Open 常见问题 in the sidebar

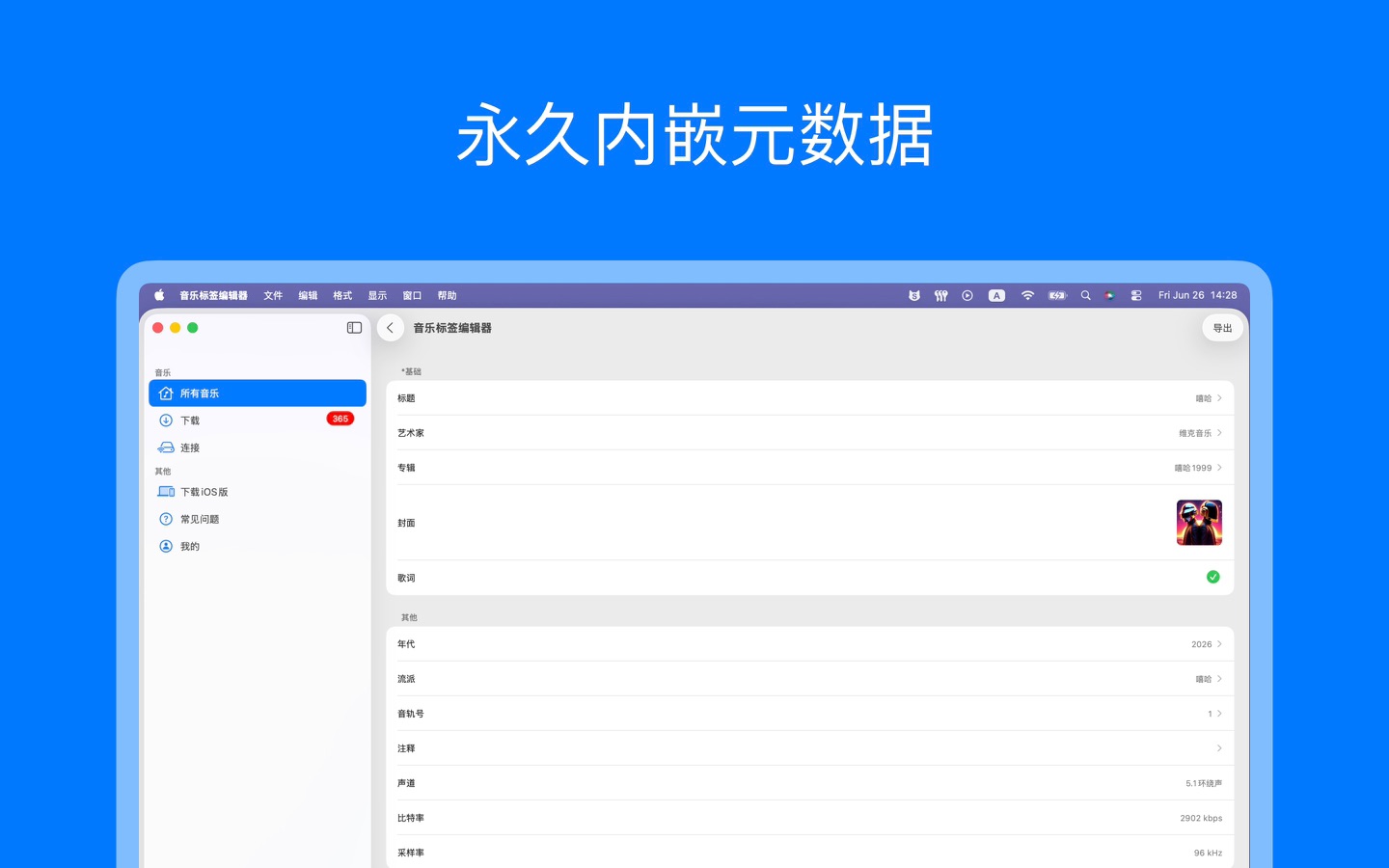tap(258, 519)
